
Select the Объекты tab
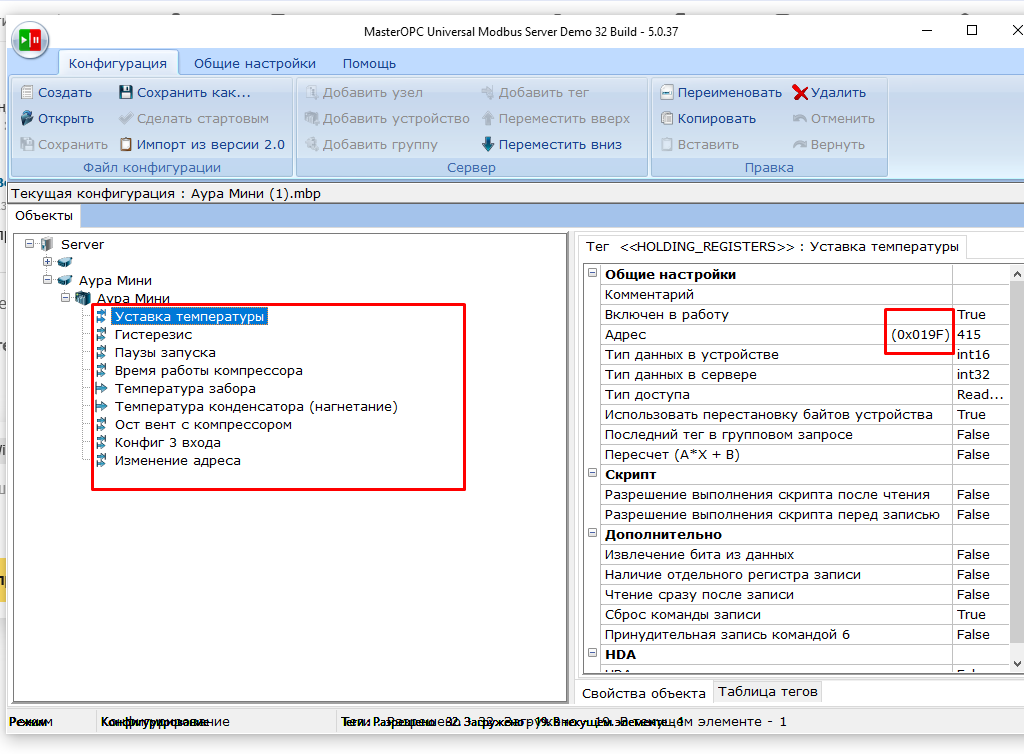(x=44, y=215)
